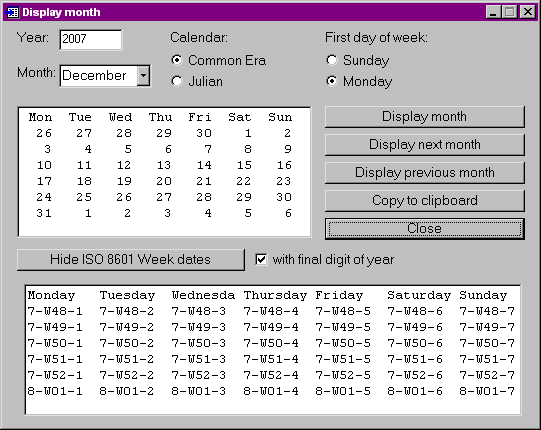Image resolution: width=541 pixels, height=430 pixels.
Task: Click the 8-W01-1 week date entry
Action: coord(55,391)
